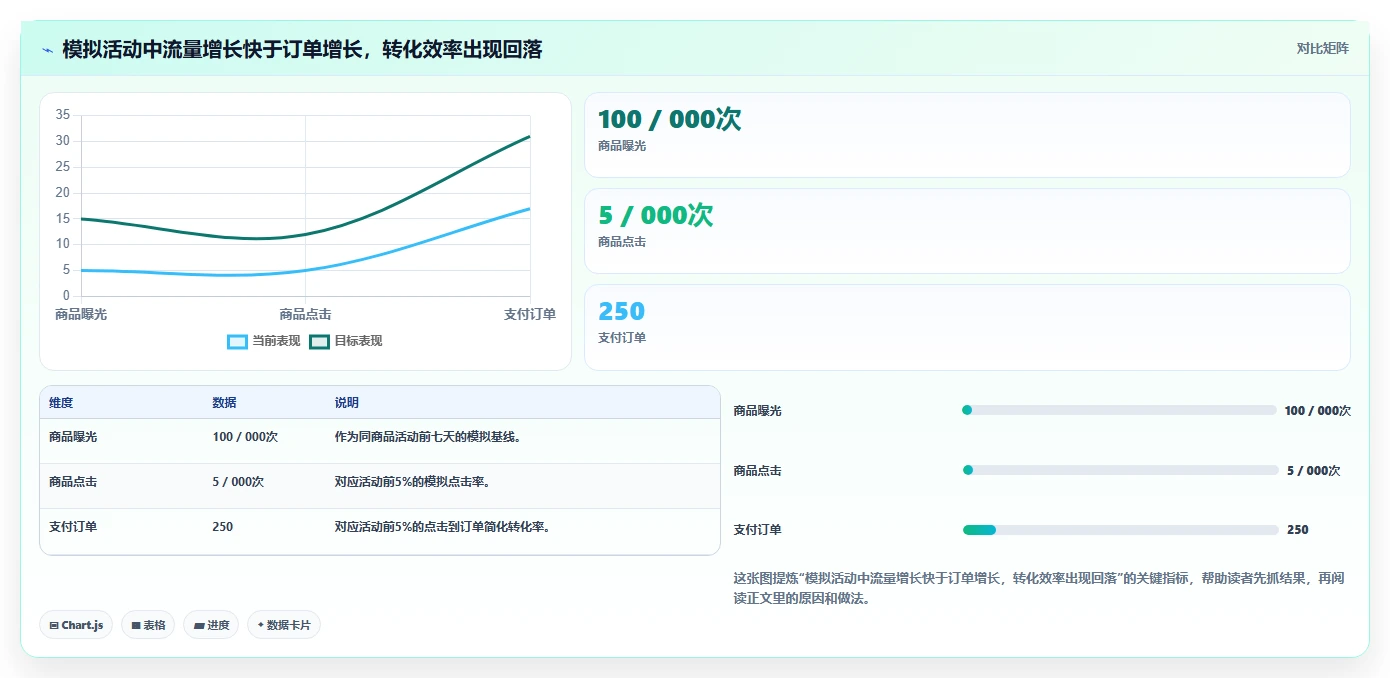
Task: Click the 维度 column header
Action: 61,403
